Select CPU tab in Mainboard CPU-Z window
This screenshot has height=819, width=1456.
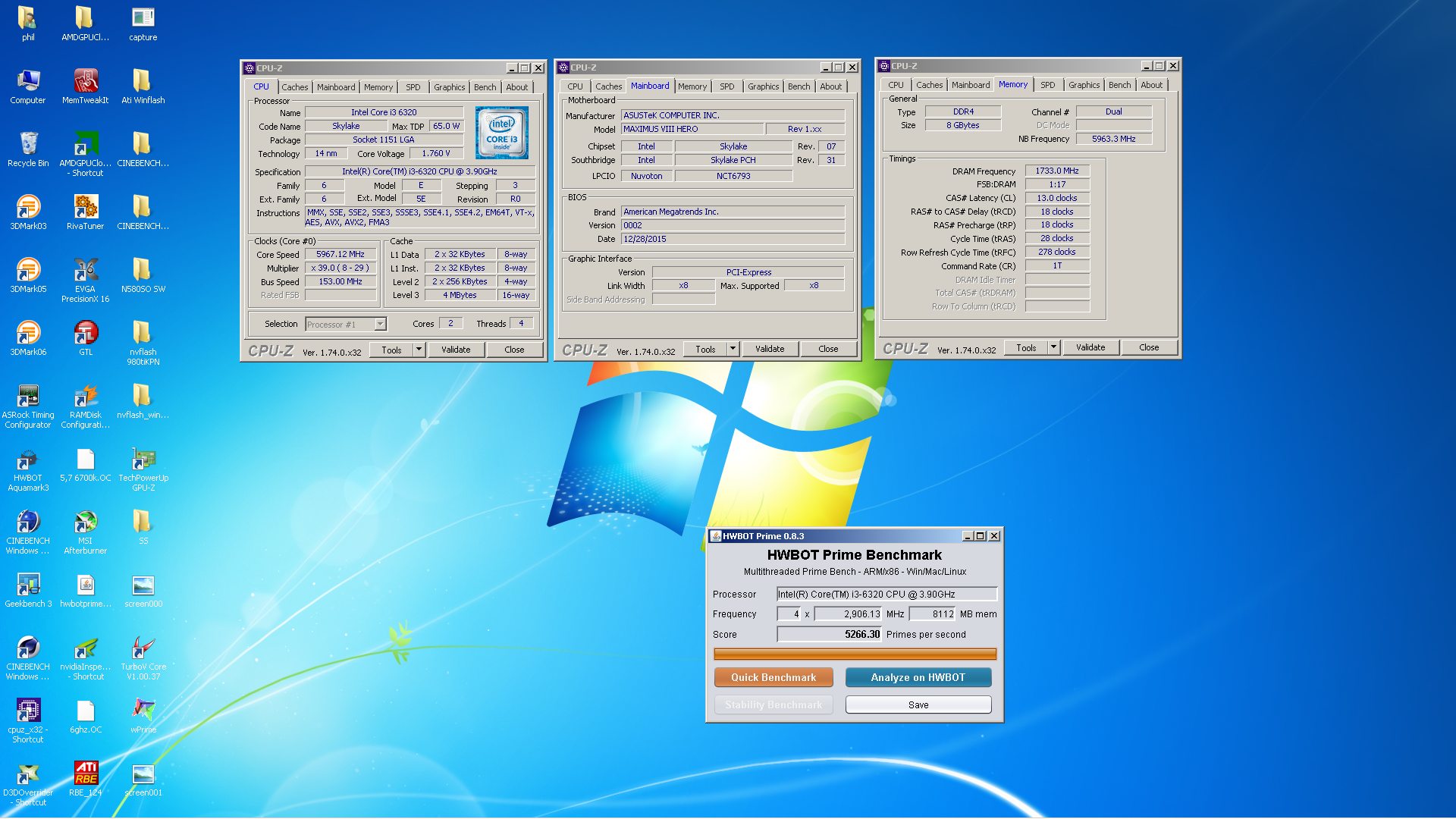[575, 86]
